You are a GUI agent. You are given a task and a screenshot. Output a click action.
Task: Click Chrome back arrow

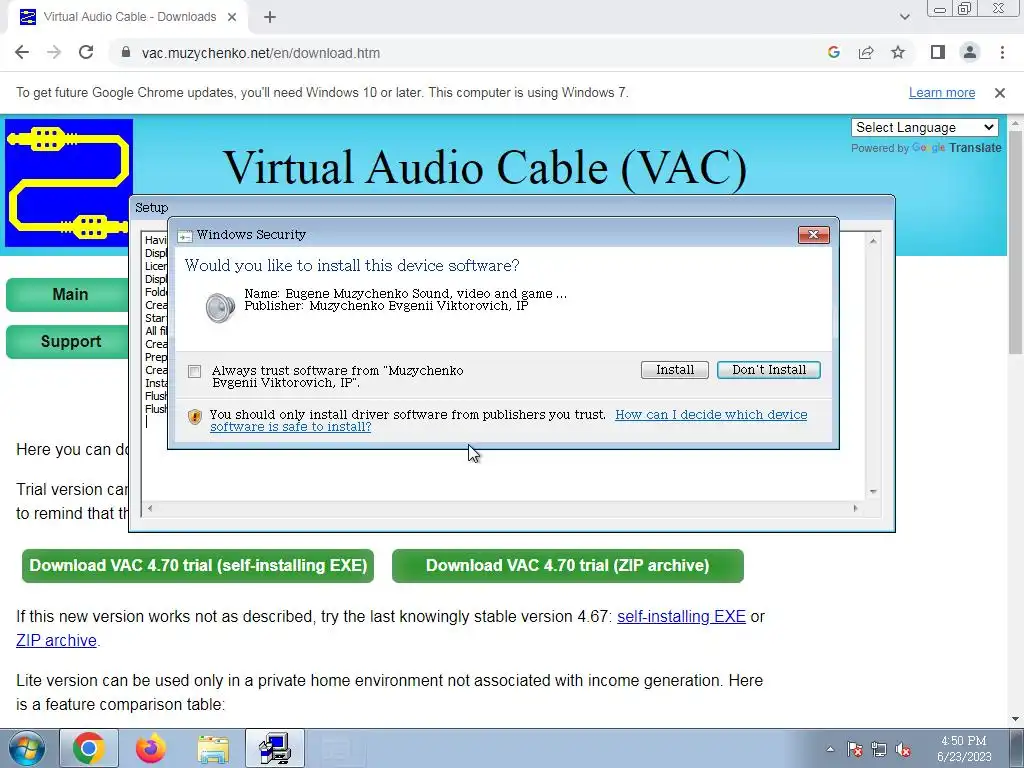coord(22,53)
